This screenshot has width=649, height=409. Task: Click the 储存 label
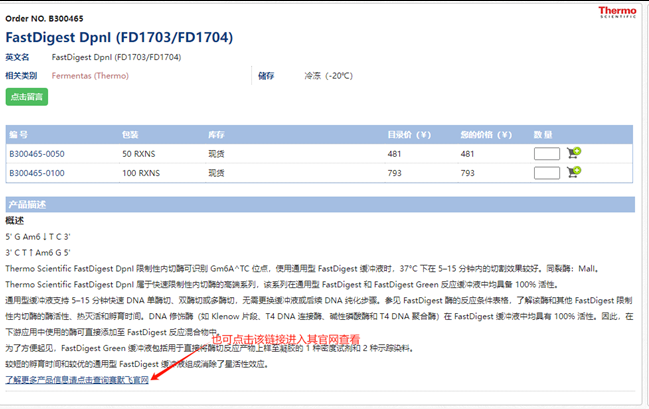click(266, 76)
